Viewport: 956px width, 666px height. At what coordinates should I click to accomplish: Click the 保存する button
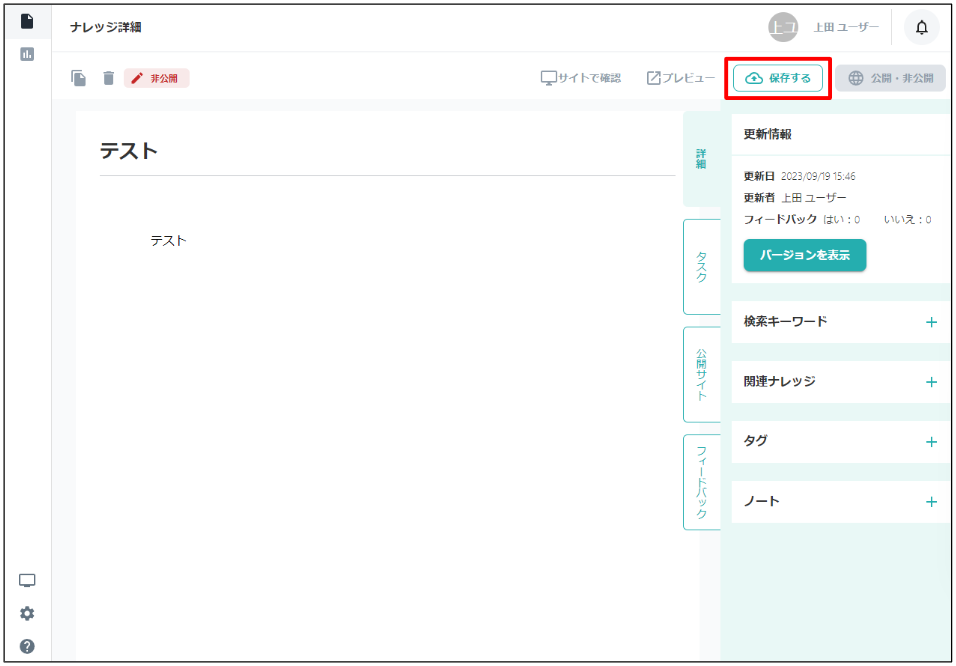tap(778, 78)
